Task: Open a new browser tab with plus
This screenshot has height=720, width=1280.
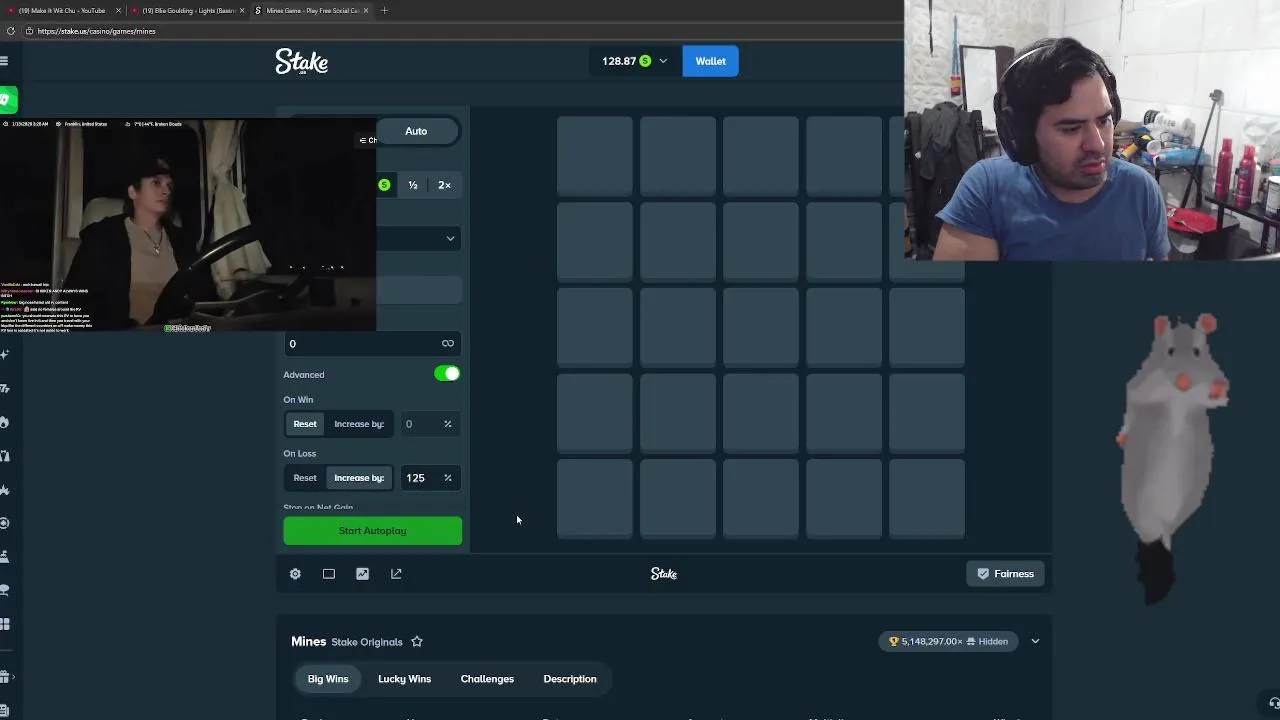Action: (x=384, y=10)
